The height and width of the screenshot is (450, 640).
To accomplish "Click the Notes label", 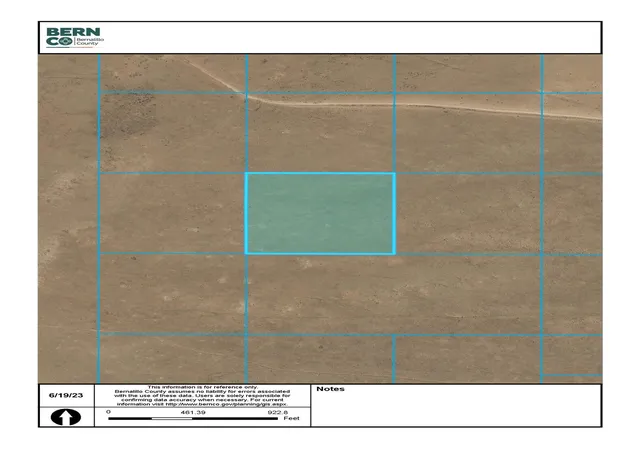I will [x=330, y=389].
